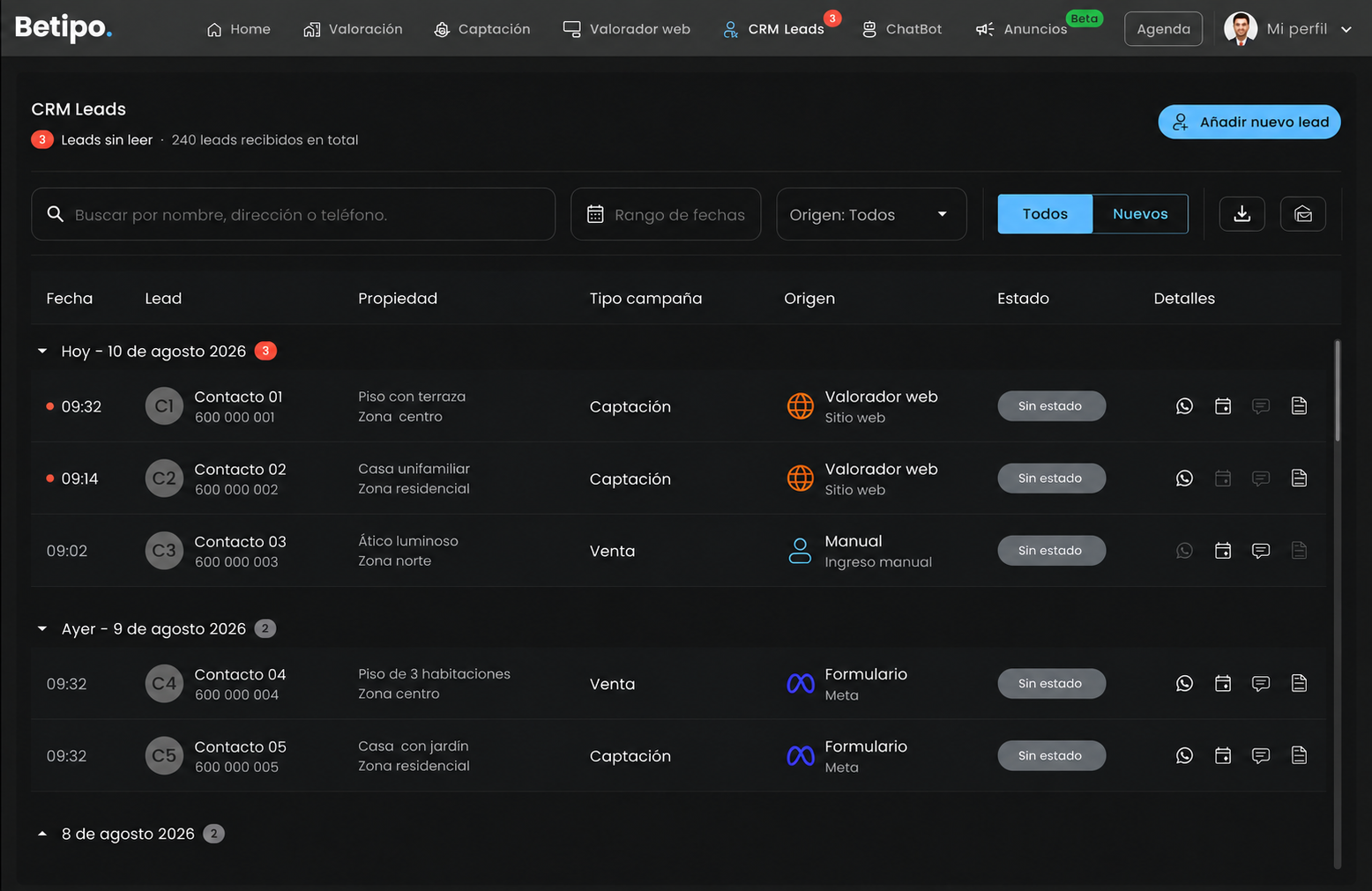Open Valoración section

click(353, 29)
